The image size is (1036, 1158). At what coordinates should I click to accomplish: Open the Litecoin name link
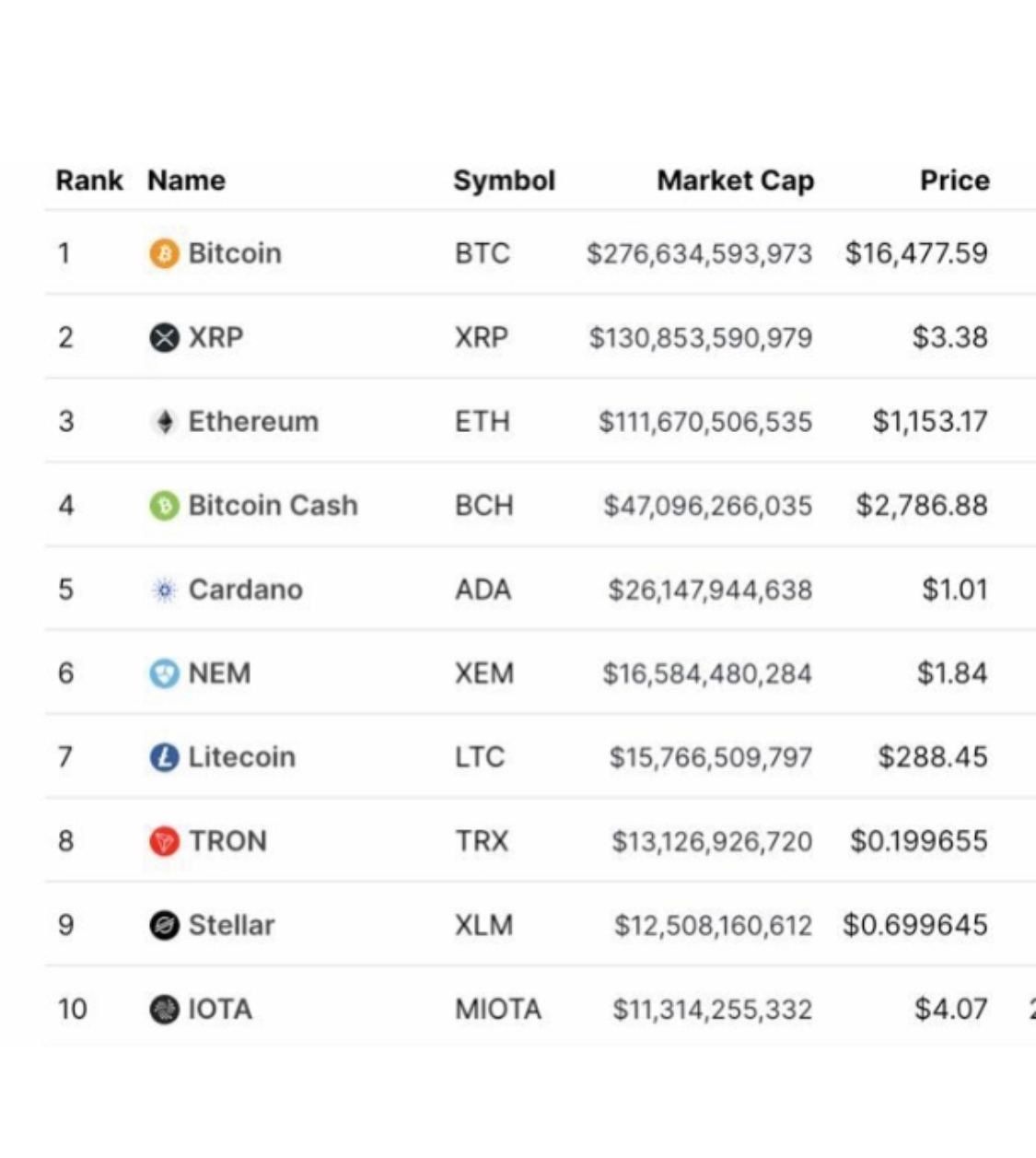(241, 757)
